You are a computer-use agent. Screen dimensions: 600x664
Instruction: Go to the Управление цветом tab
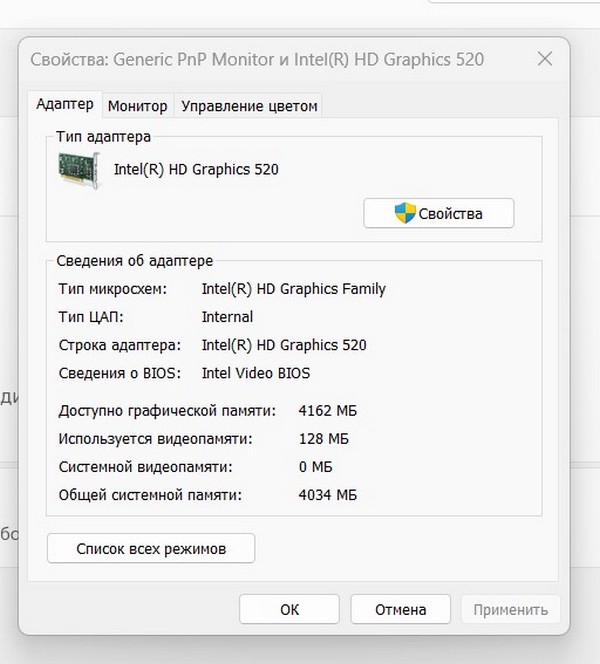[x=248, y=105]
